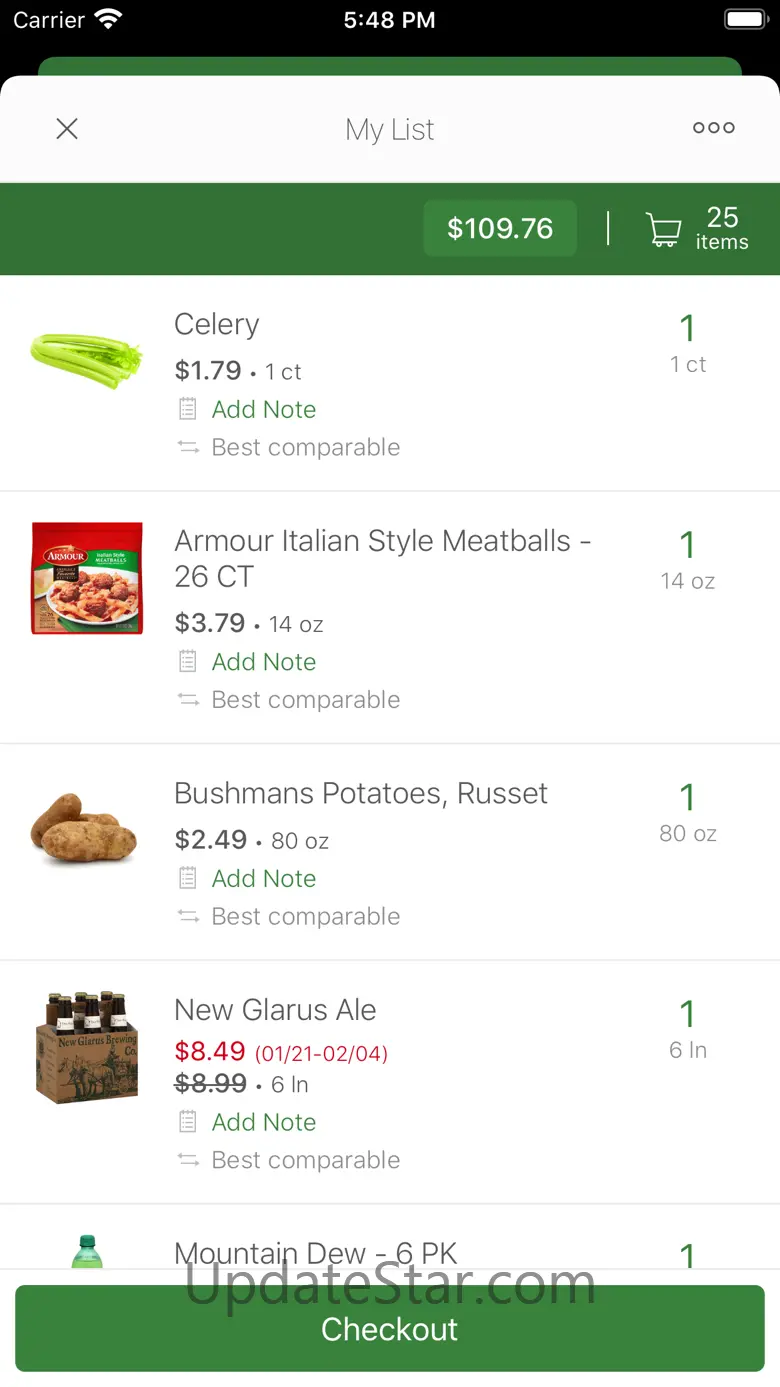
Task: Open Best comparable for Bushmans Potatoes
Action: [x=305, y=916]
